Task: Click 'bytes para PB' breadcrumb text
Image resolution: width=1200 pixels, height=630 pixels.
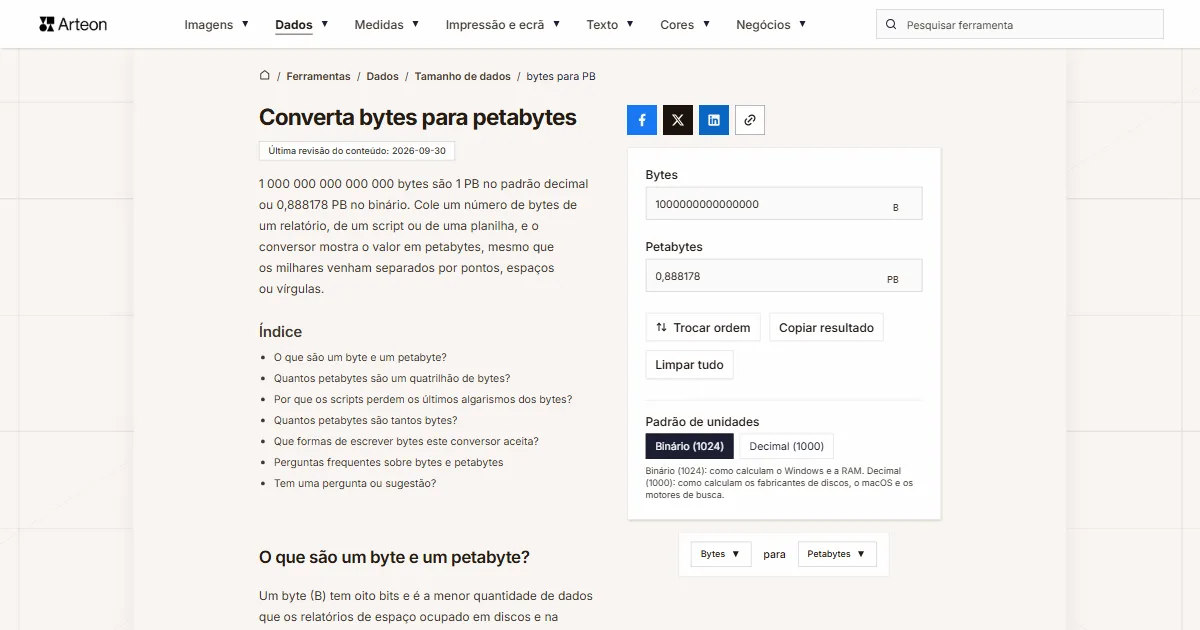Action: (561, 76)
